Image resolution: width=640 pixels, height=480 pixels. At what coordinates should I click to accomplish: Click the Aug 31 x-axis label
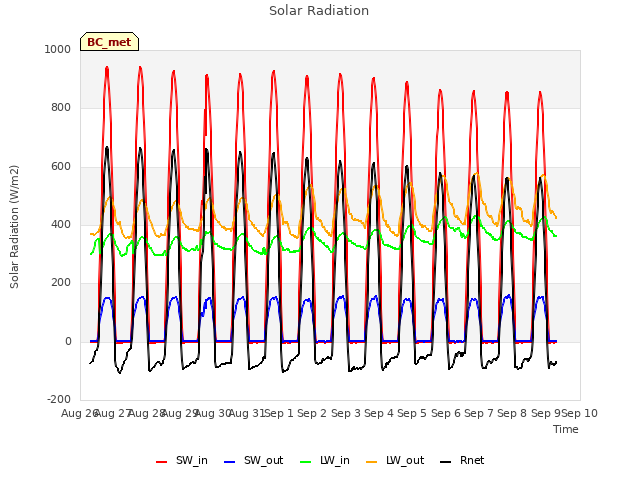(x=247, y=413)
